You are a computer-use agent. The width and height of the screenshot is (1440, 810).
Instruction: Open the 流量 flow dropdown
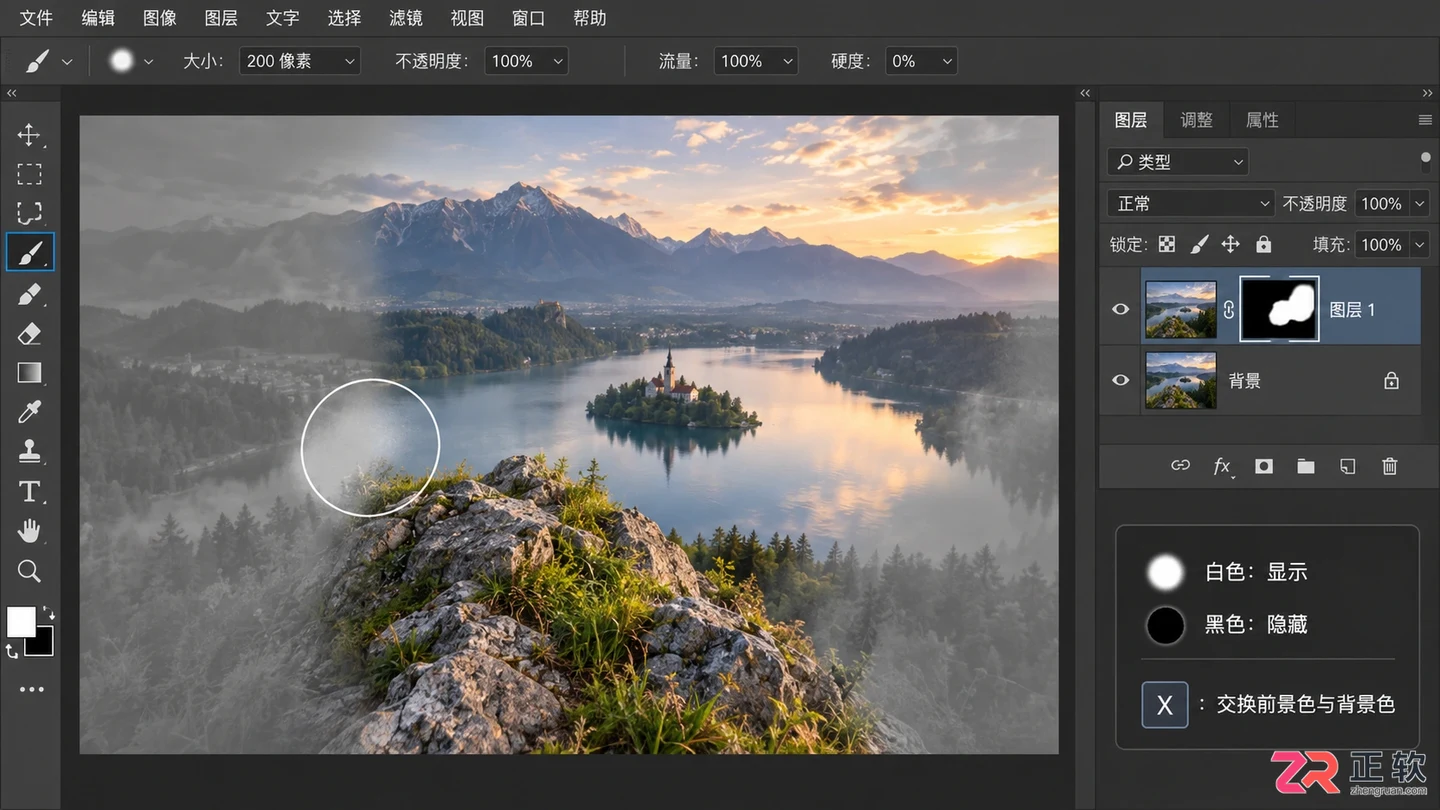click(756, 61)
